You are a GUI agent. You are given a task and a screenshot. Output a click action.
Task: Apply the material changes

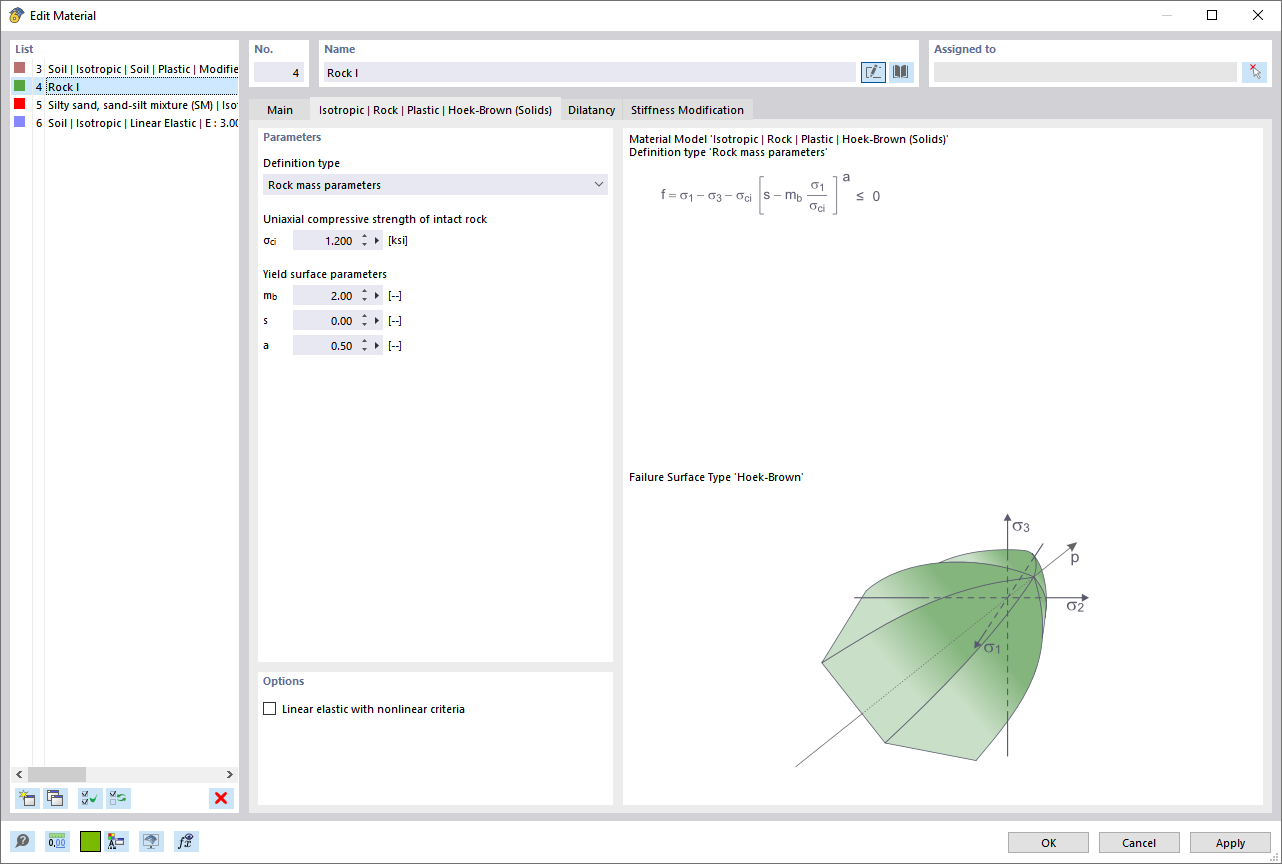click(1229, 842)
